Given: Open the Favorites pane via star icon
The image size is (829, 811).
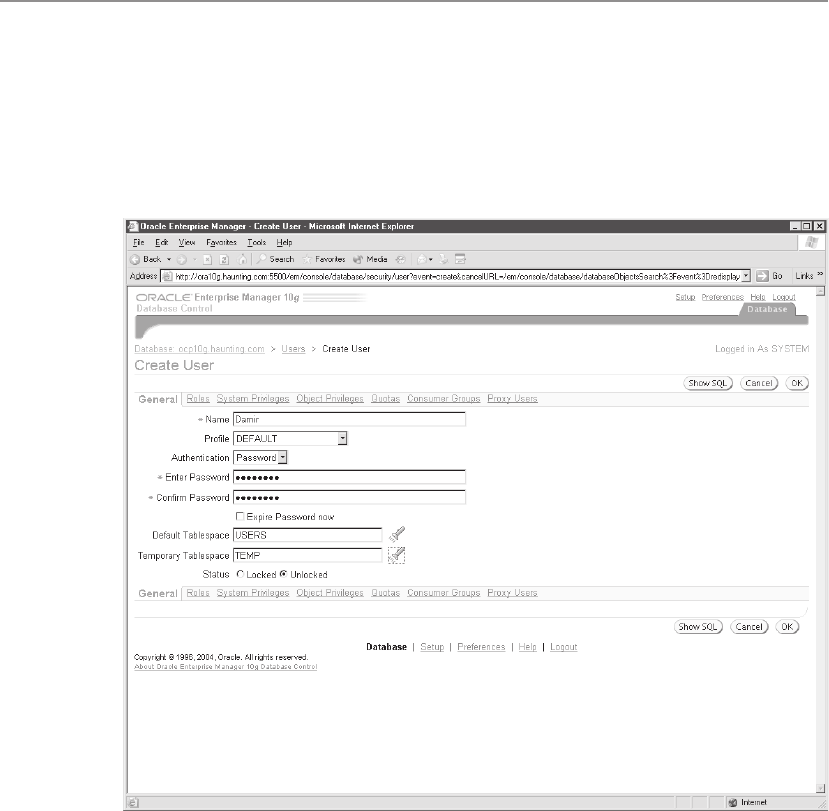Looking at the screenshot, I should pyautogui.click(x=324, y=259).
